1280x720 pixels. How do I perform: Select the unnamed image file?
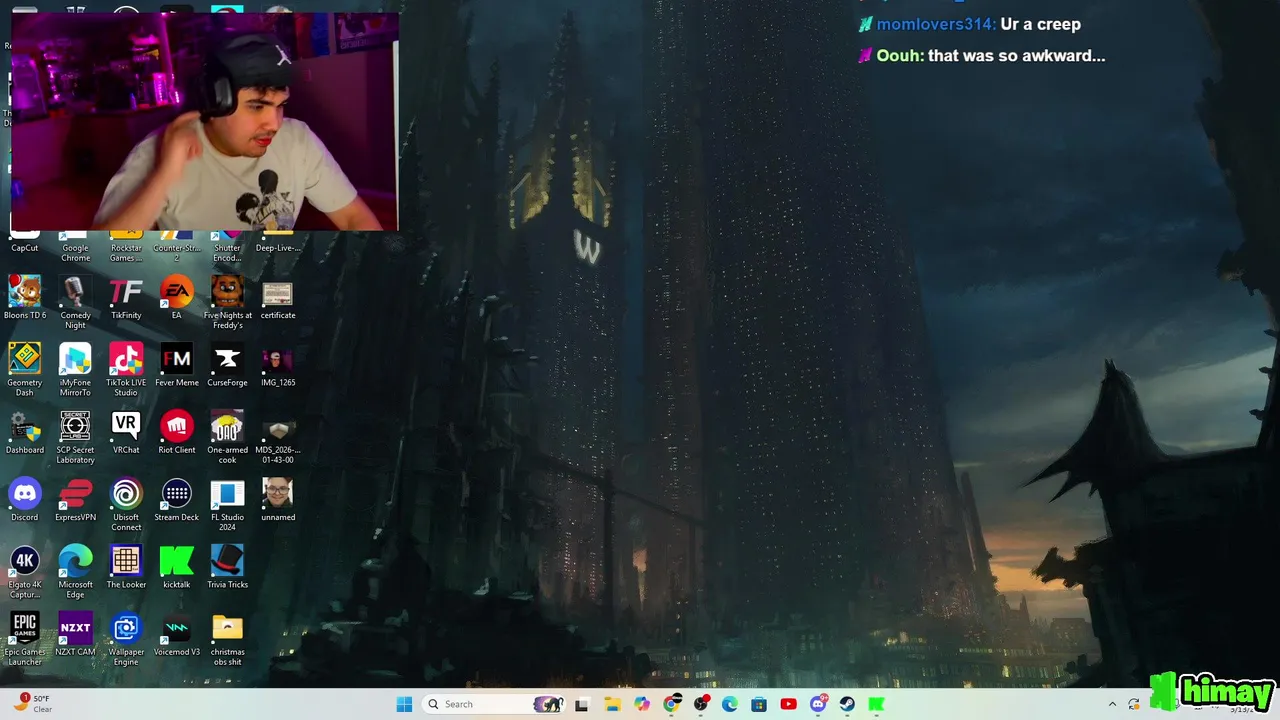(278, 500)
